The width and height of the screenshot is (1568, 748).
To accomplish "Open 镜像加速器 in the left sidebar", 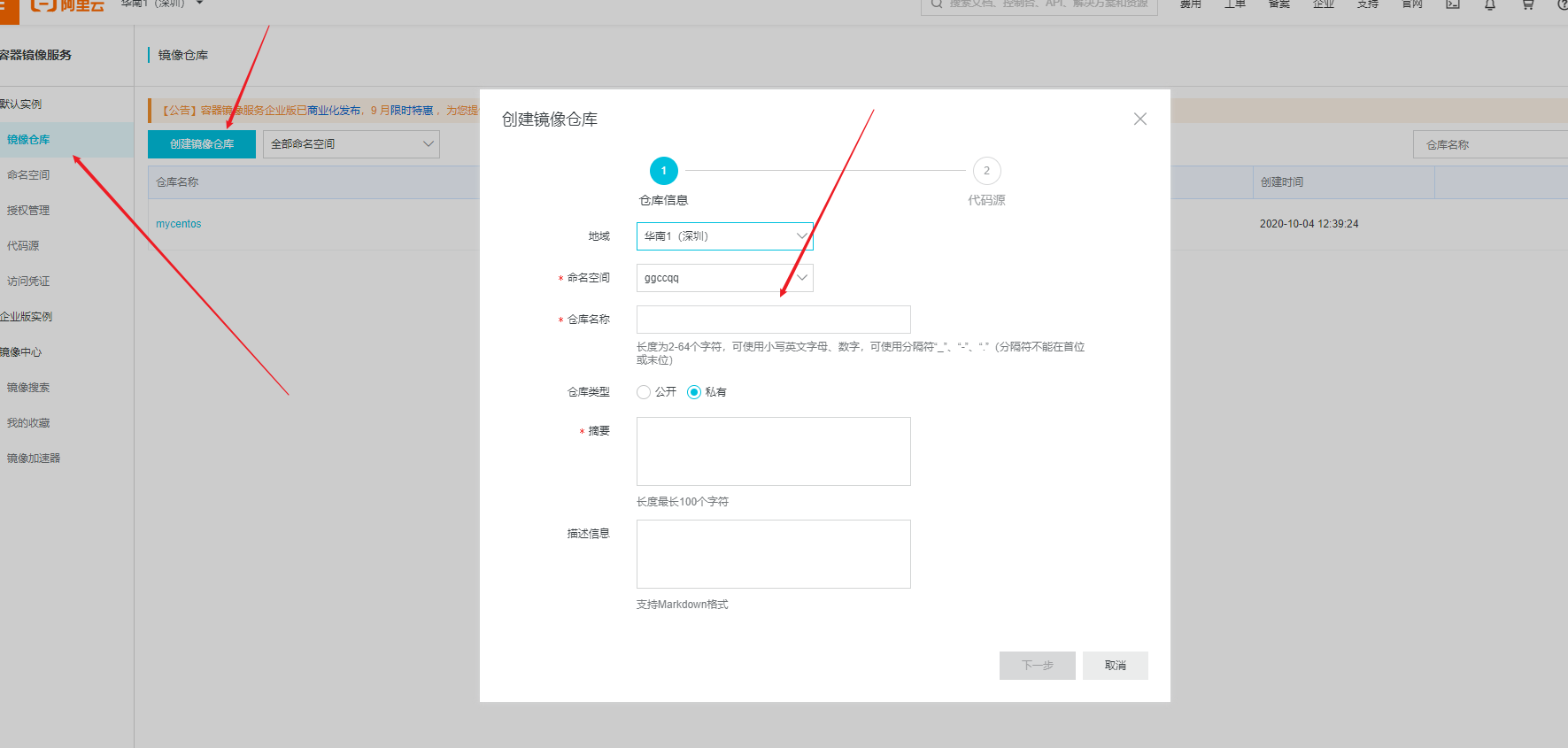I will coord(34,459).
